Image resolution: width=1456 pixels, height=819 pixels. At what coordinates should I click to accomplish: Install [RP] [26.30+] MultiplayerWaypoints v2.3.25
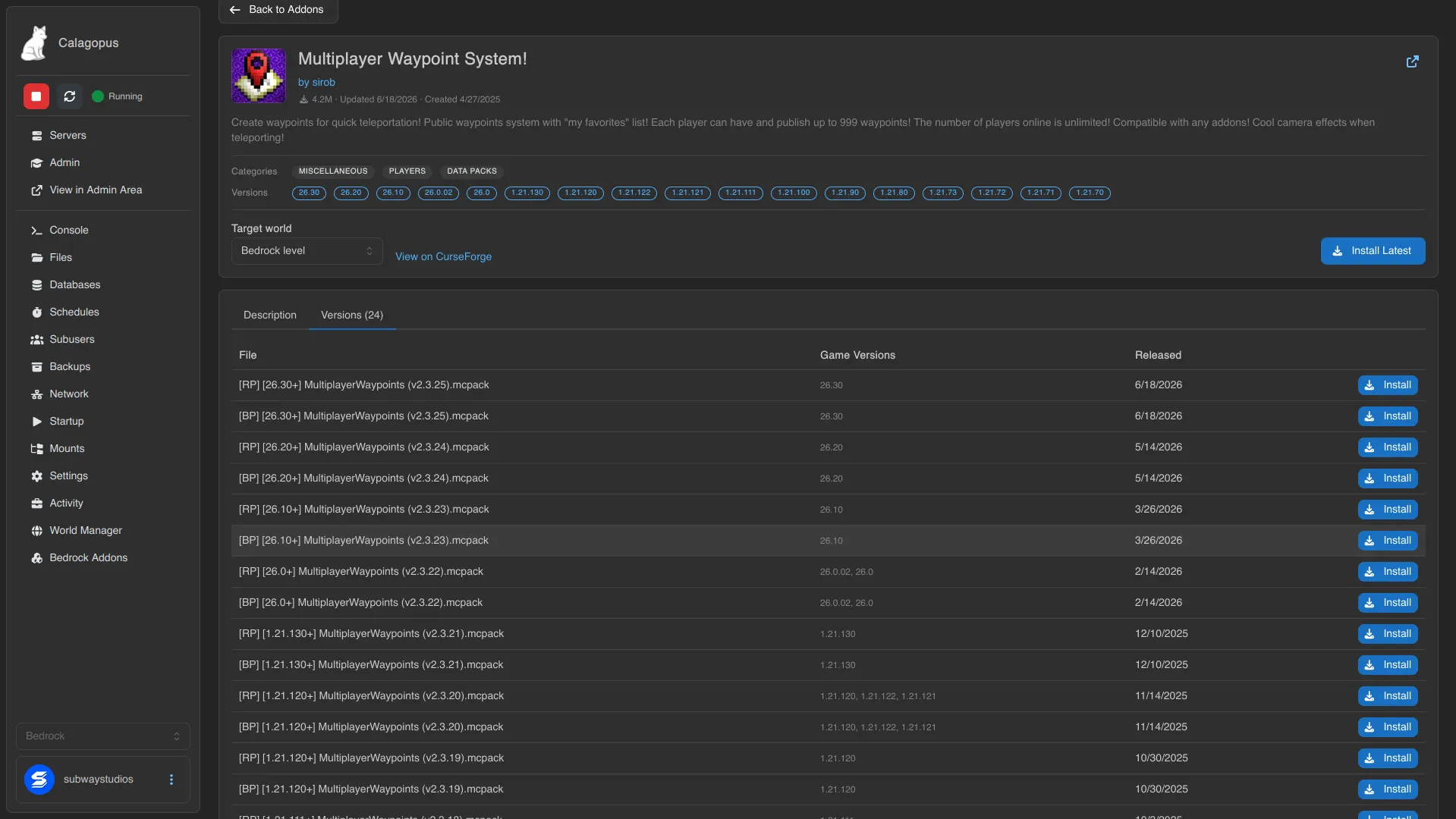1388,385
